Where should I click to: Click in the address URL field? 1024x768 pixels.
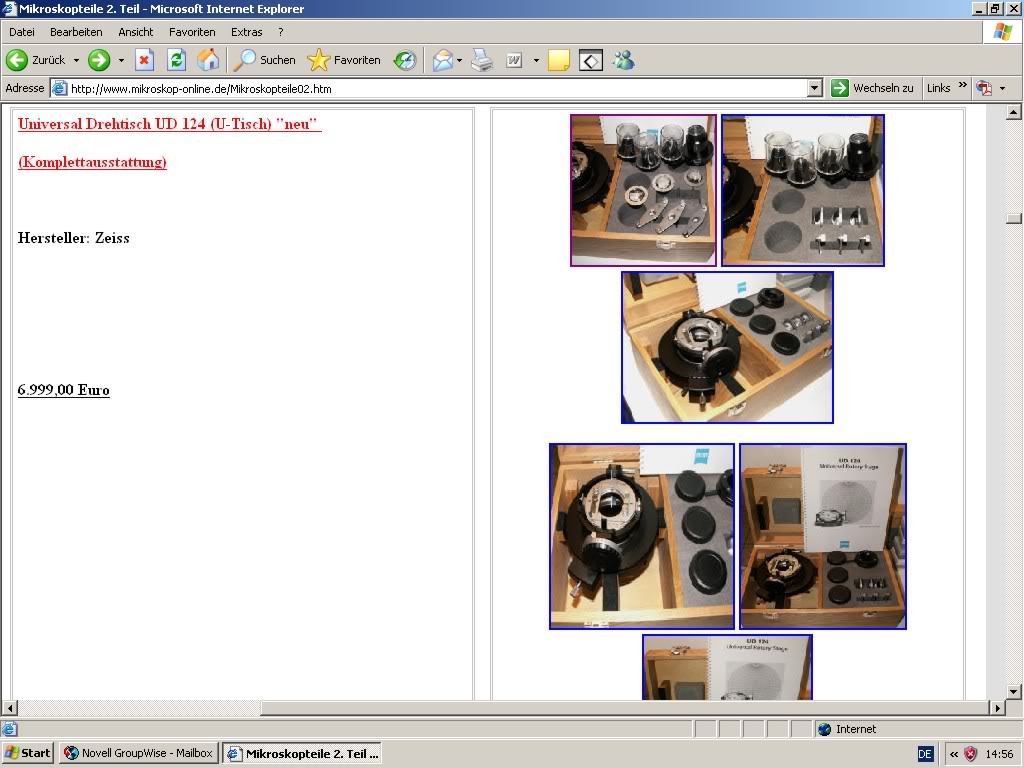coord(430,88)
